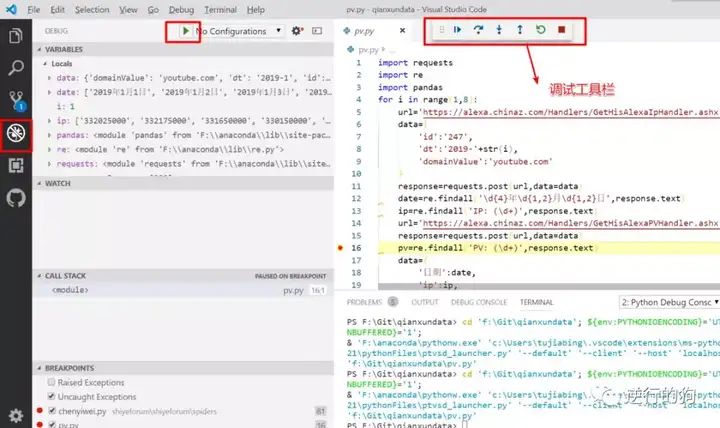The width and height of the screenshot is (720, 428).
Task: Open the Search view in the activity bar
Action: (x=16, y=68)
